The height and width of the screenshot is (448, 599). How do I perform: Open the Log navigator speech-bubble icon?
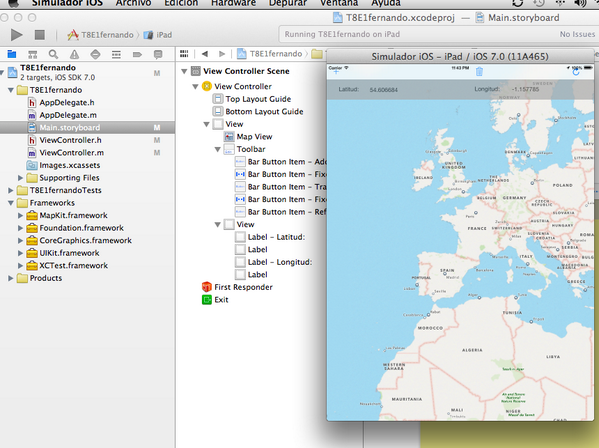click(158, 54)
